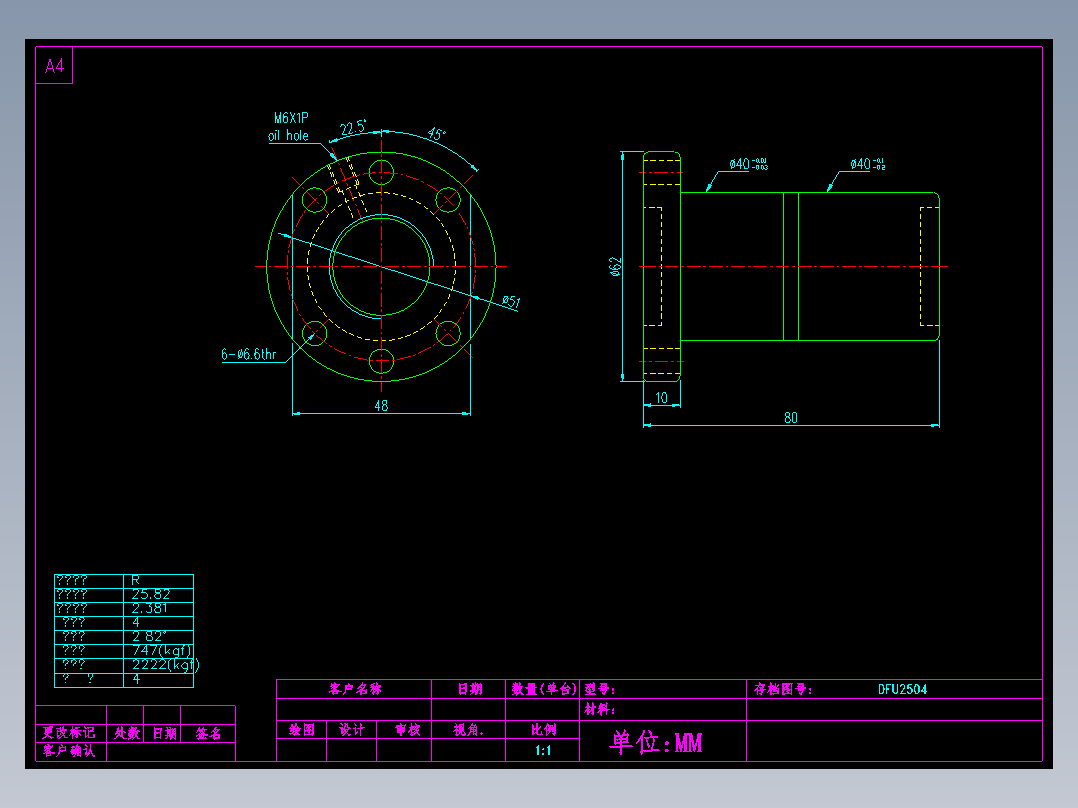The image size is (1078, 808).
Task: Select the "签名" signature cell
Action: point(208,733)
